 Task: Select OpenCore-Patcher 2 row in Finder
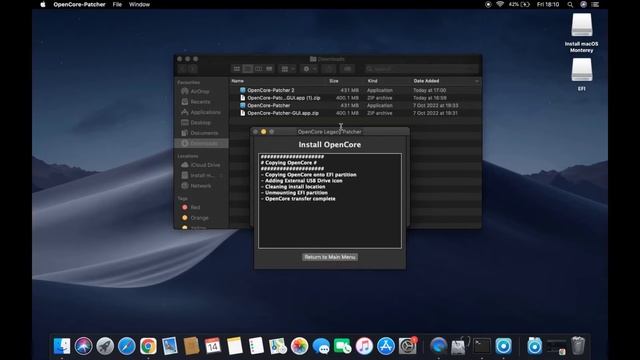tap(355, 90)
